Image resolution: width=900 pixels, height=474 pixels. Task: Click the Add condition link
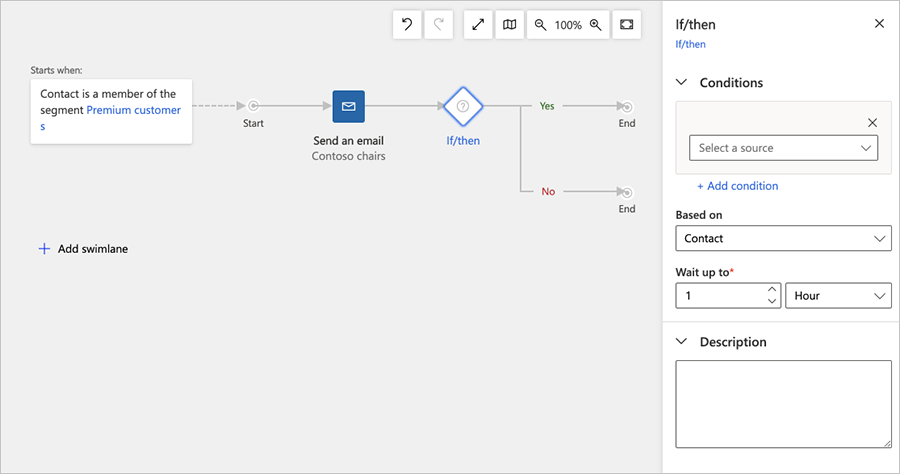pos(737,186)
